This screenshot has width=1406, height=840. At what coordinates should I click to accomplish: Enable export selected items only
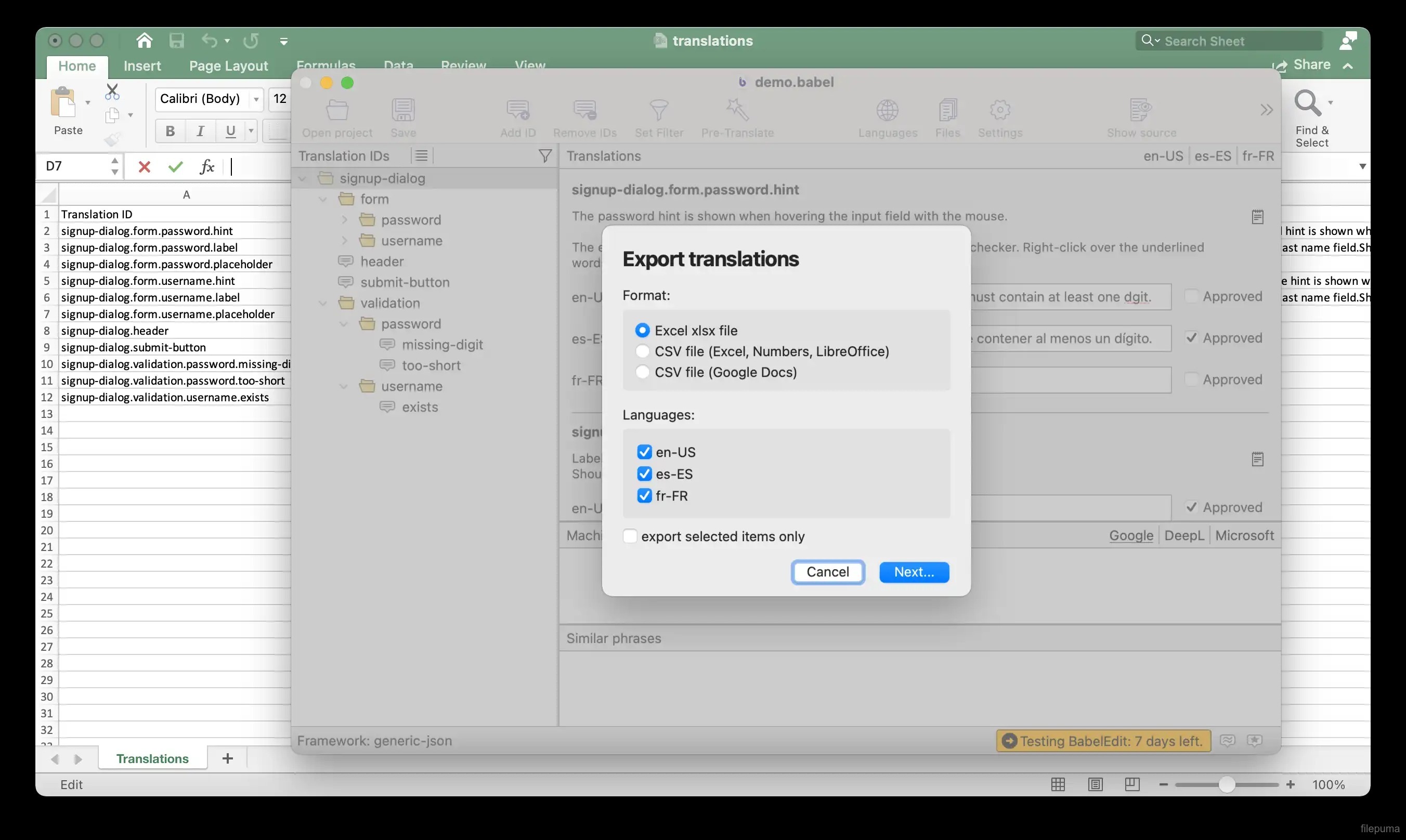tap(630, 536)
